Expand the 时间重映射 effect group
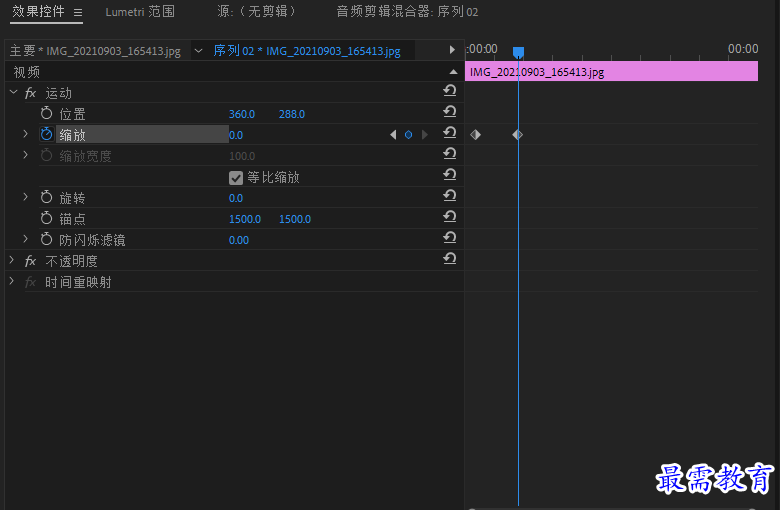This screenshot has height=510, width=780. [12, 281]
